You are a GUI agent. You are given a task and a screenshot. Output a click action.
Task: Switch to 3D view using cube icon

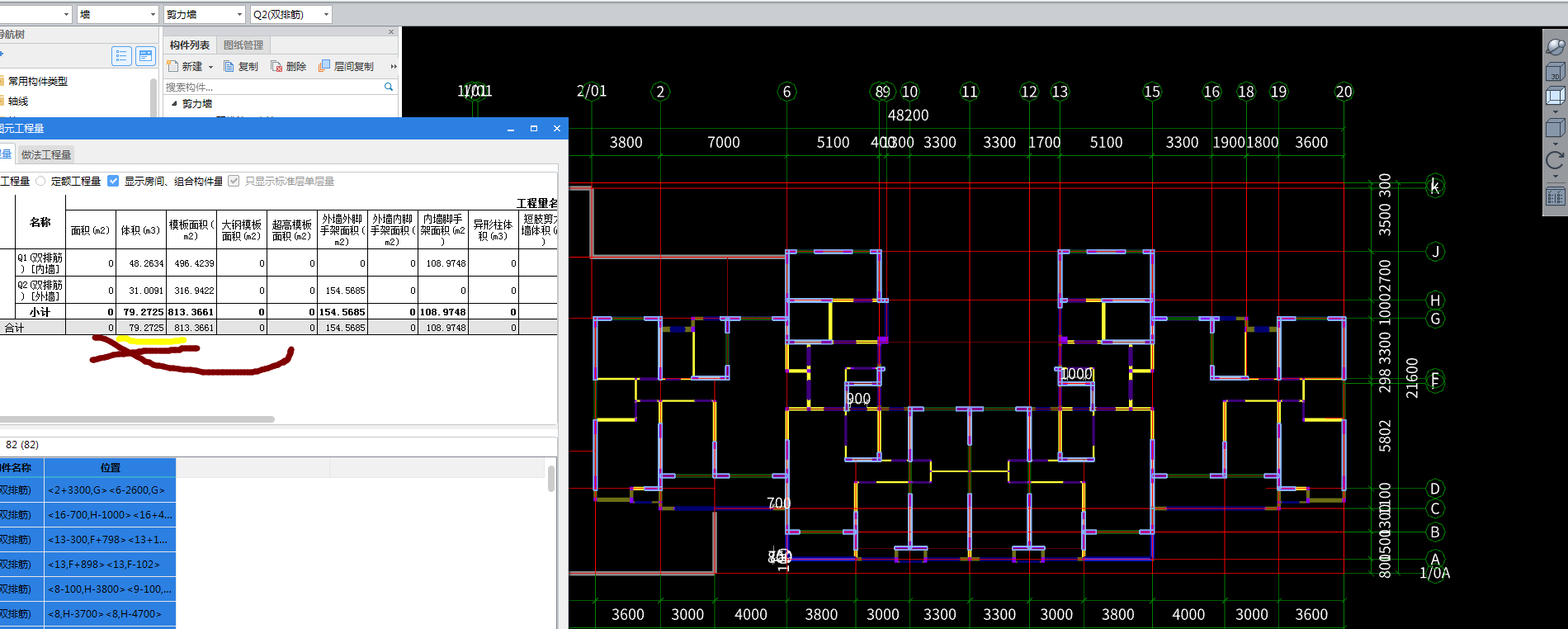tap(1555, 72)
